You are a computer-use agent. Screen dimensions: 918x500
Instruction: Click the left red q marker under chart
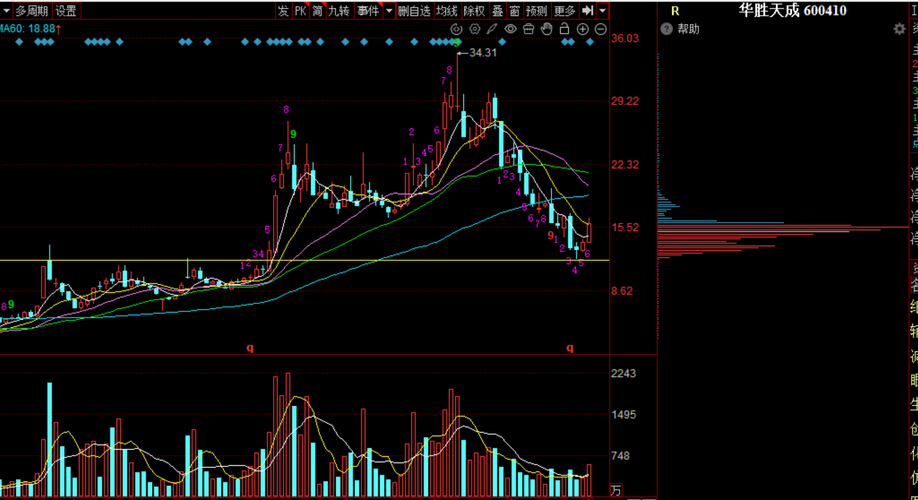pyautogui.click(x=250, y=348)
